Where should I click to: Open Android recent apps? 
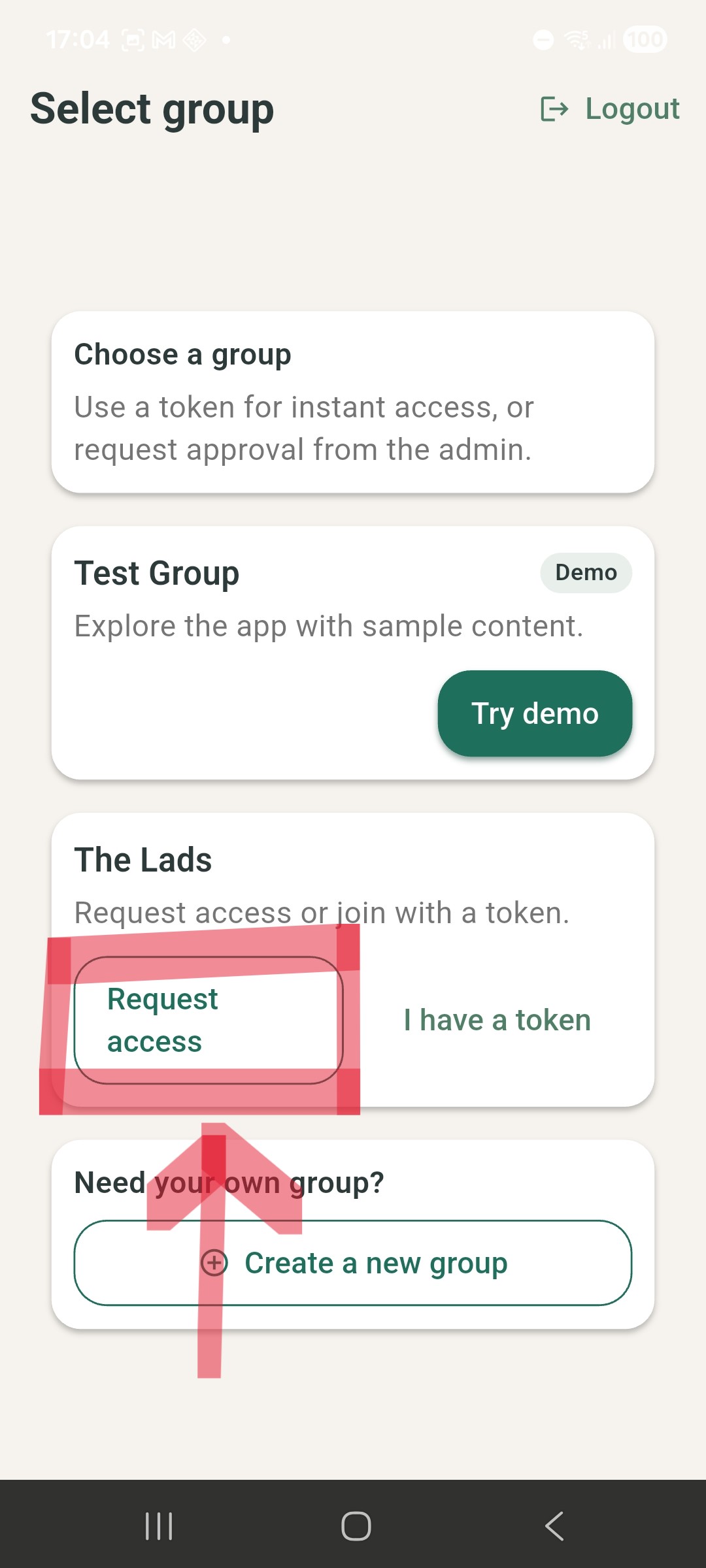point(159,1526)
